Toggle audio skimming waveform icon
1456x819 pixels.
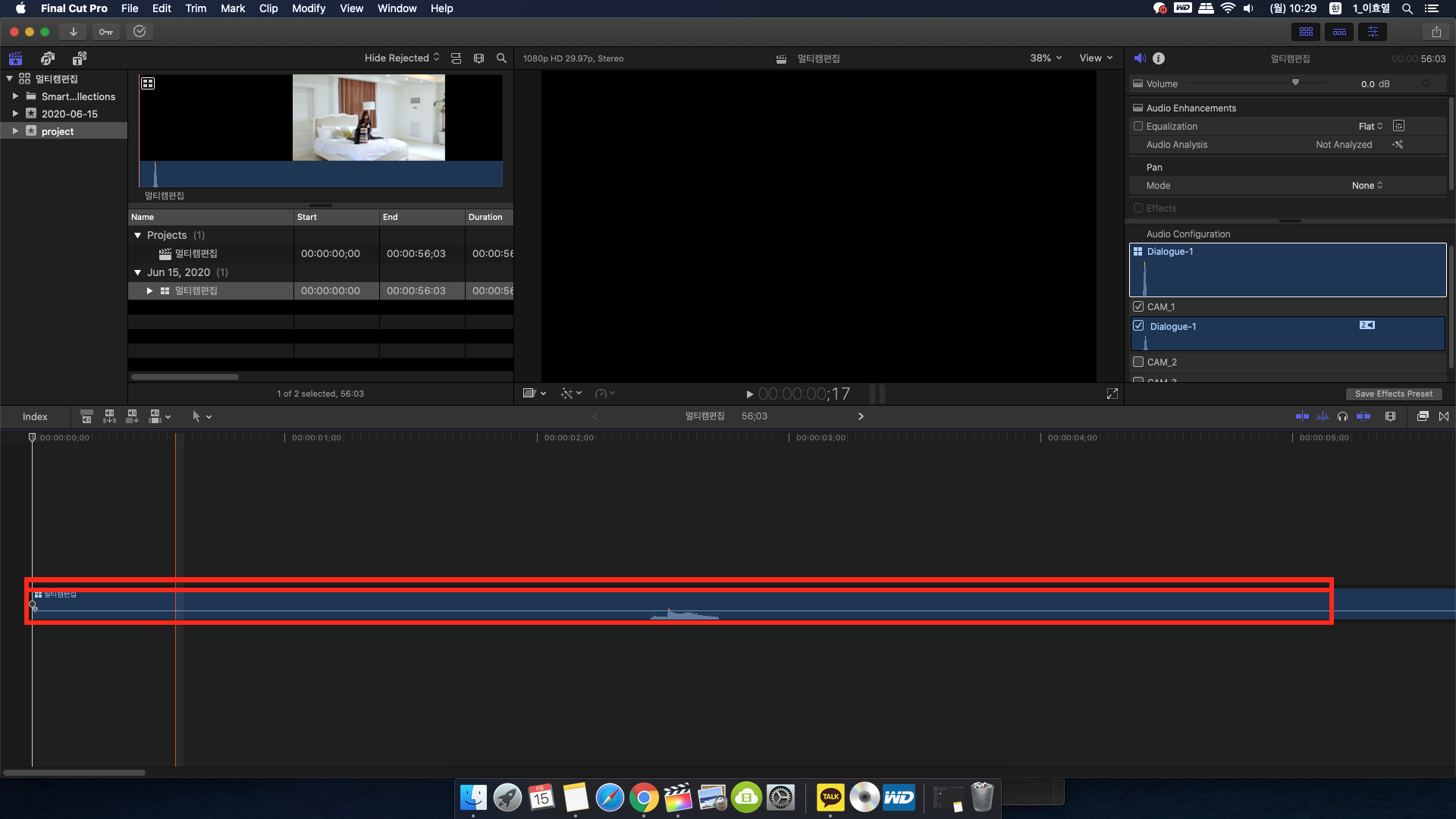1323,416
